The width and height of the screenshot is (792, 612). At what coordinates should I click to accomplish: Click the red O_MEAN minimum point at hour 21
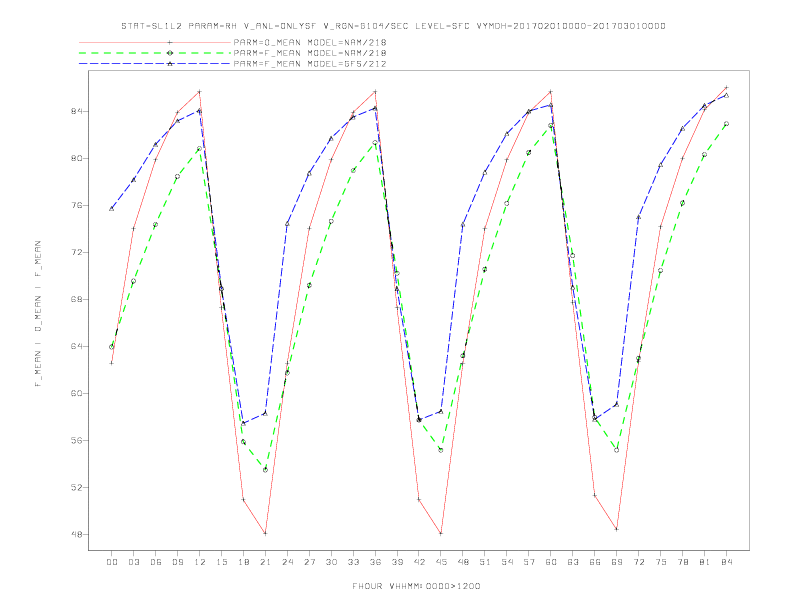(265, 533)
